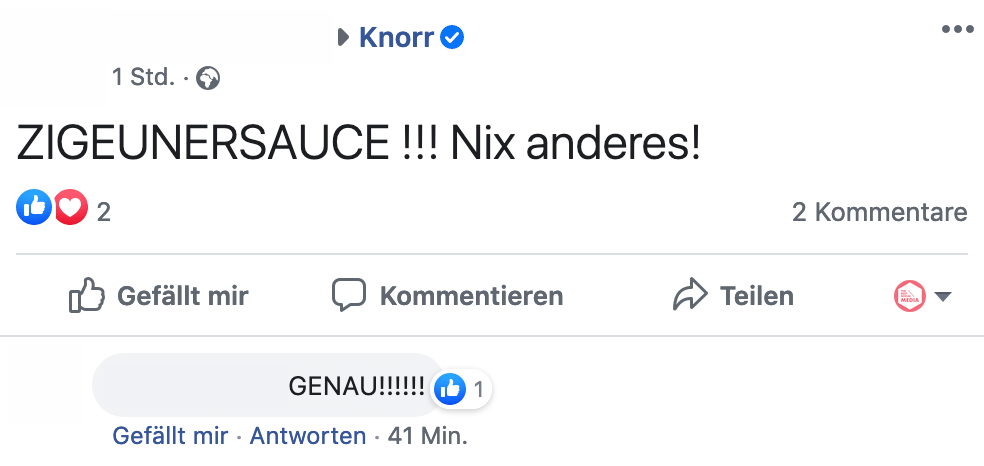
Task: View the reaction count 2 beside the heart
Action: 103,212
